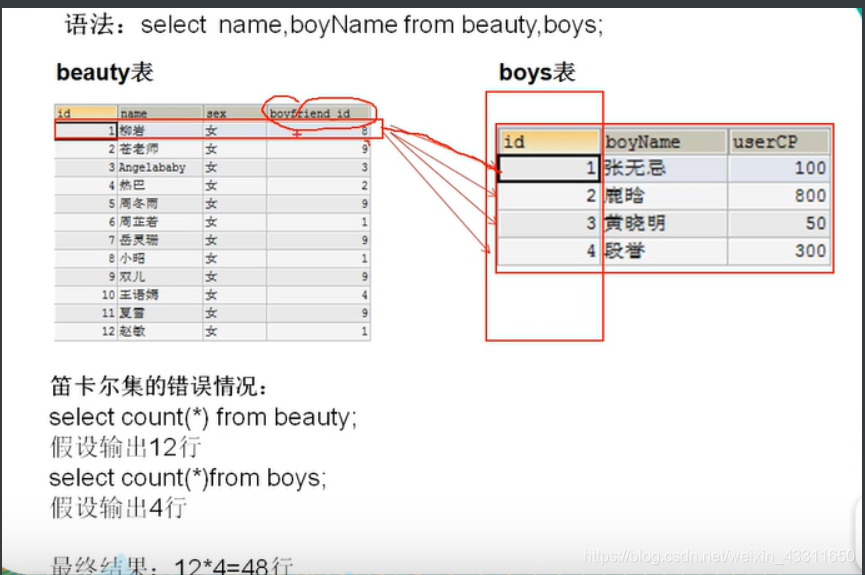Select the boyName cell '黄晓明'

(664, 223)
